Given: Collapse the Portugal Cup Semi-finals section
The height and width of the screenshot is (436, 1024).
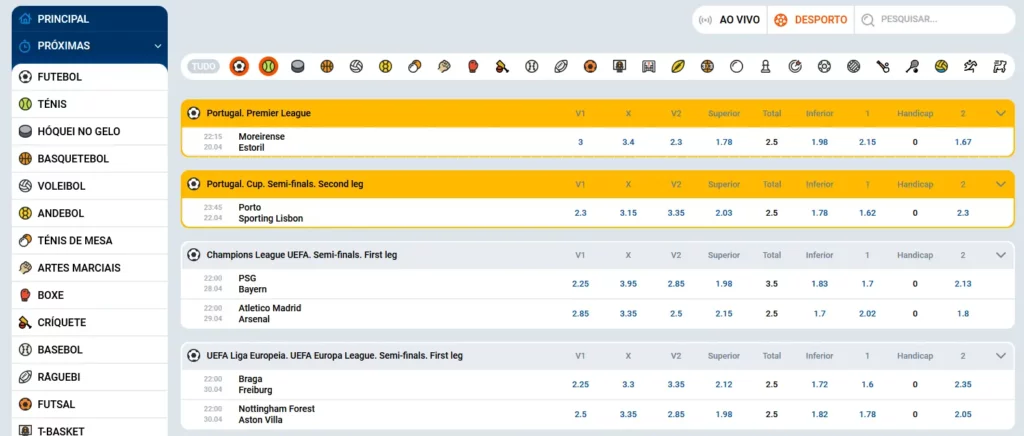Looking at the screenshot, I should 1000,184.
